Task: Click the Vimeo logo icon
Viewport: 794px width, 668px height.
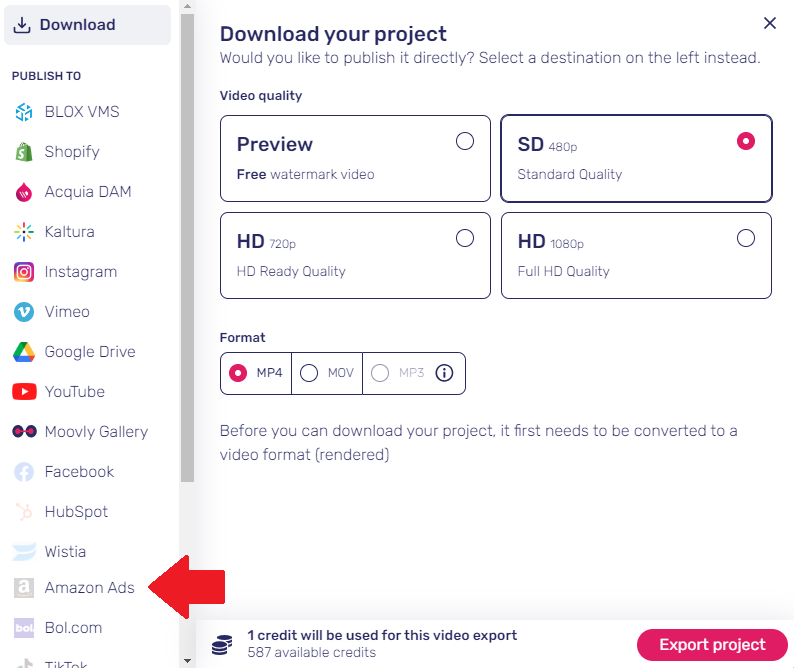Action: 24,312
